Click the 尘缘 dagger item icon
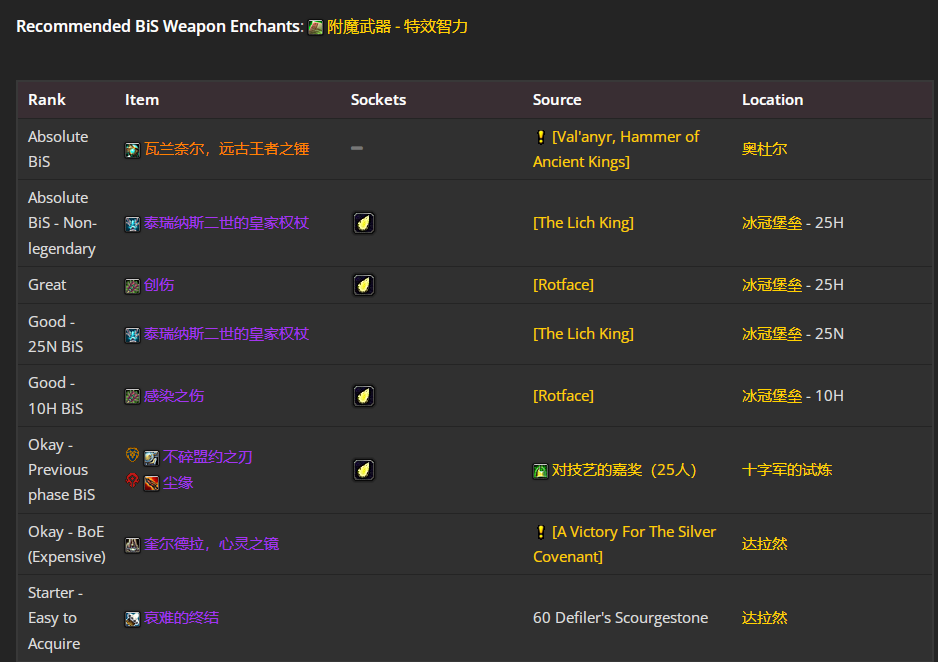Screen dimensions: 938x662 [151, 481]
